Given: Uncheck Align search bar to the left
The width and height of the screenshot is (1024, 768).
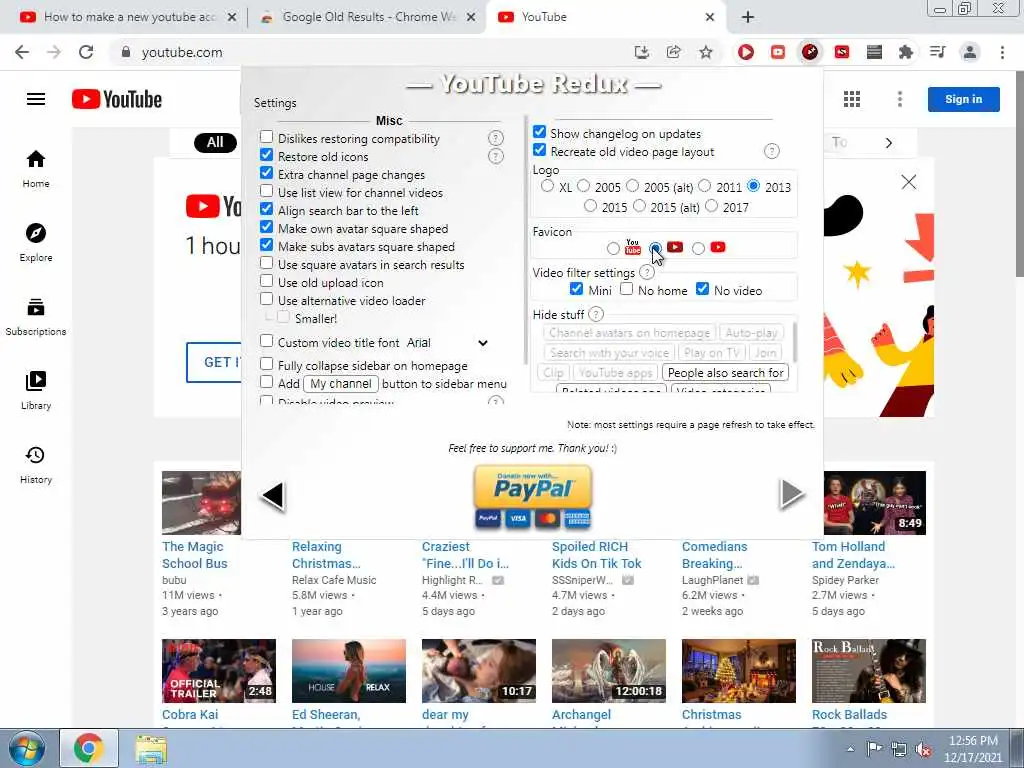Looking at the screenshot, I should tap(266, 209).
